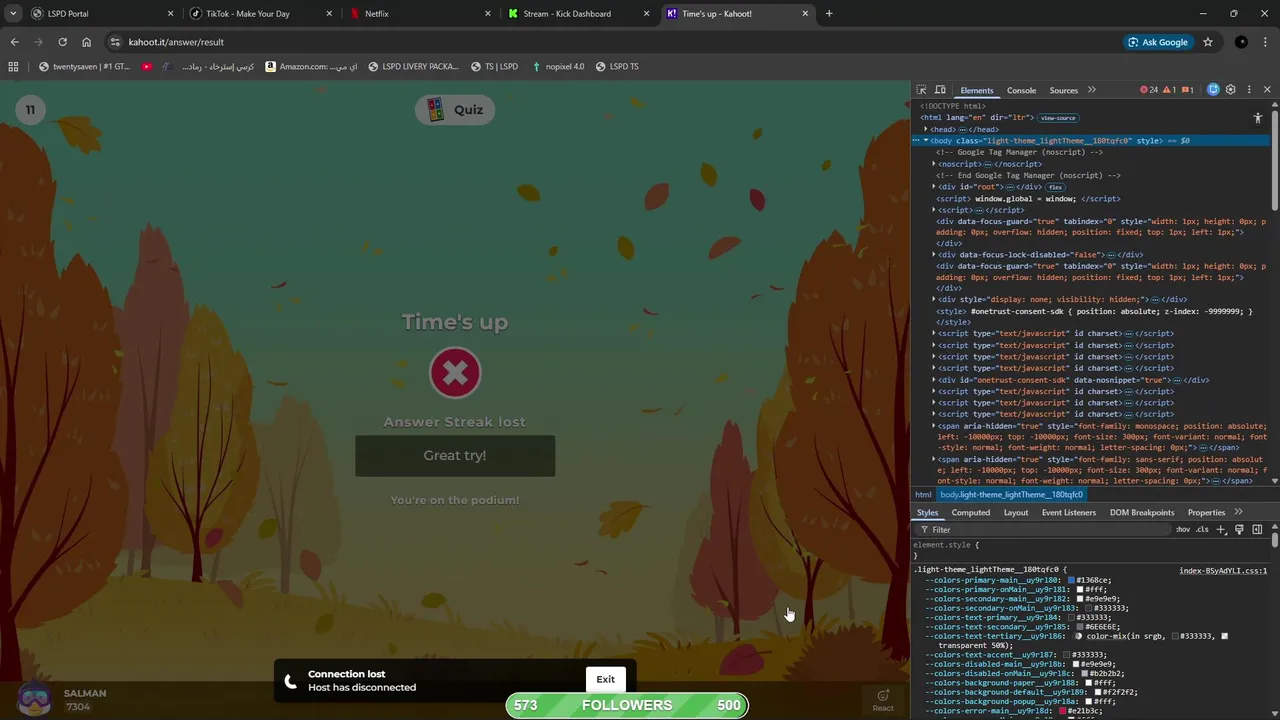Click the React emoji button in Kahoot

883,700
